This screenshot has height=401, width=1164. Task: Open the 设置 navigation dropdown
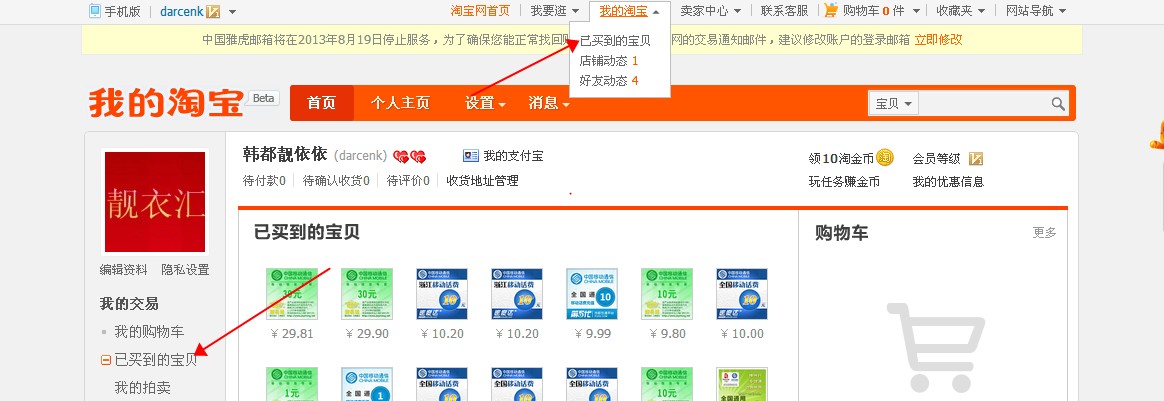point(485,103)
